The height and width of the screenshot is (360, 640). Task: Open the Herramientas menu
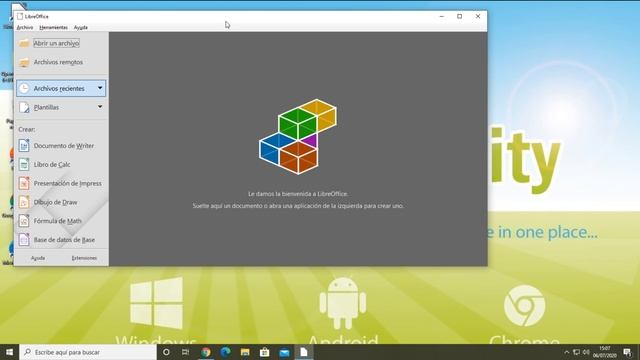tap(53, 27)
